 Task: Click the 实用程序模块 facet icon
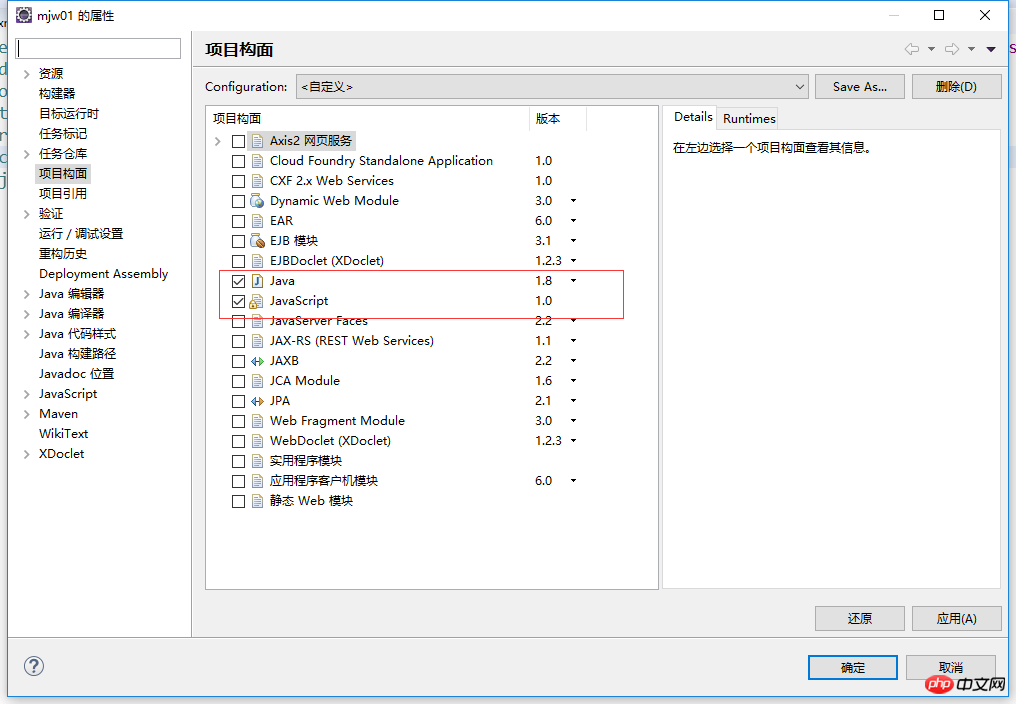pos(257,461)
